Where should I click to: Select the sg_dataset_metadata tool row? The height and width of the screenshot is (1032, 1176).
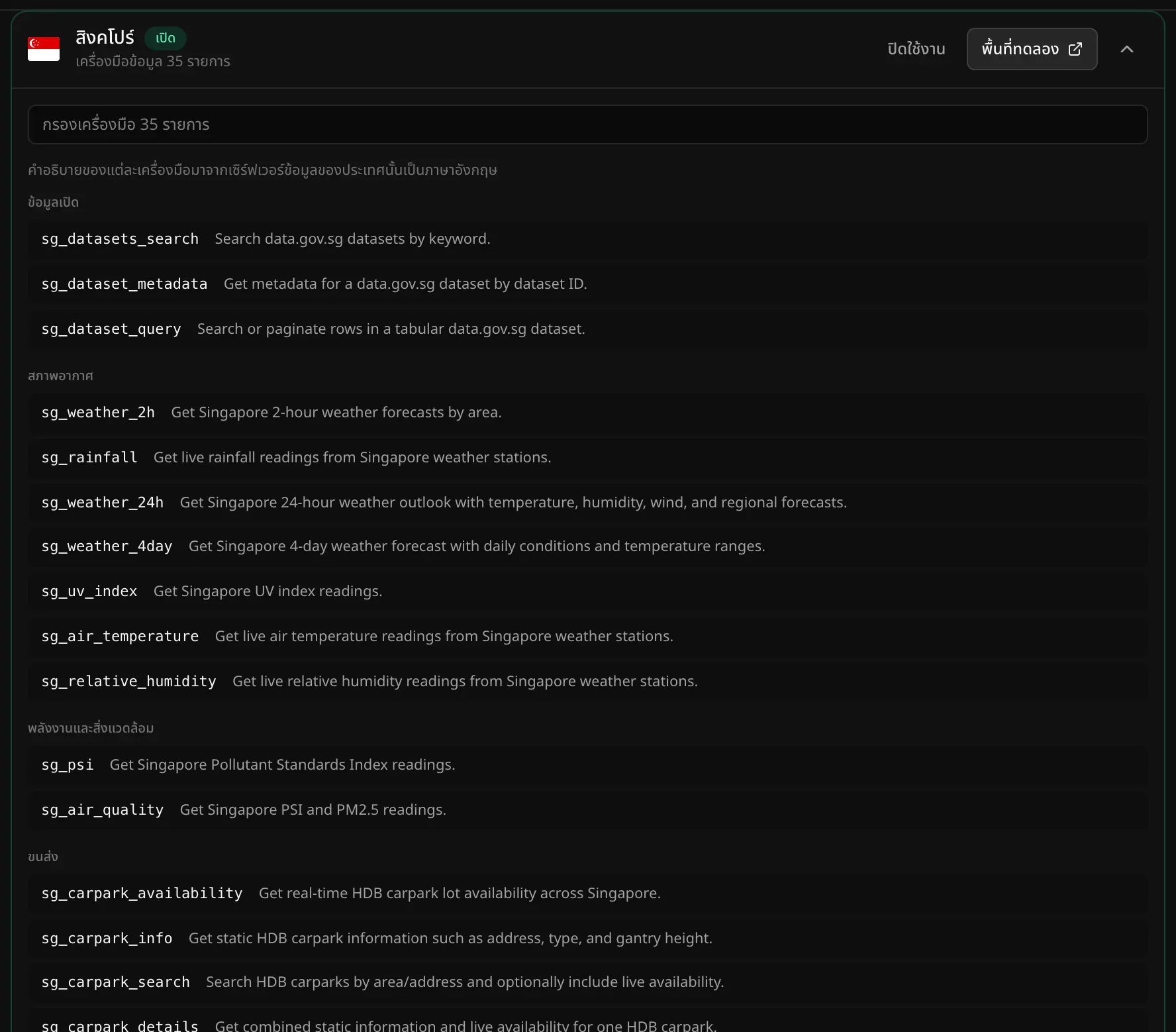coord(587,284)
